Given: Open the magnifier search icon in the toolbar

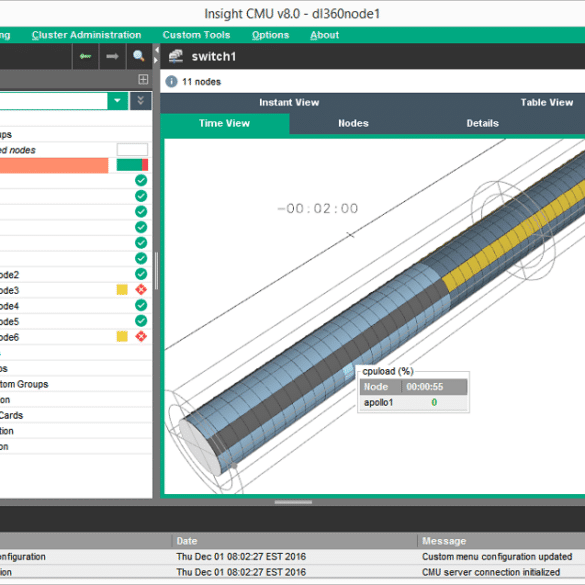Looking at the screenshot, I should (x=139, y=56).
